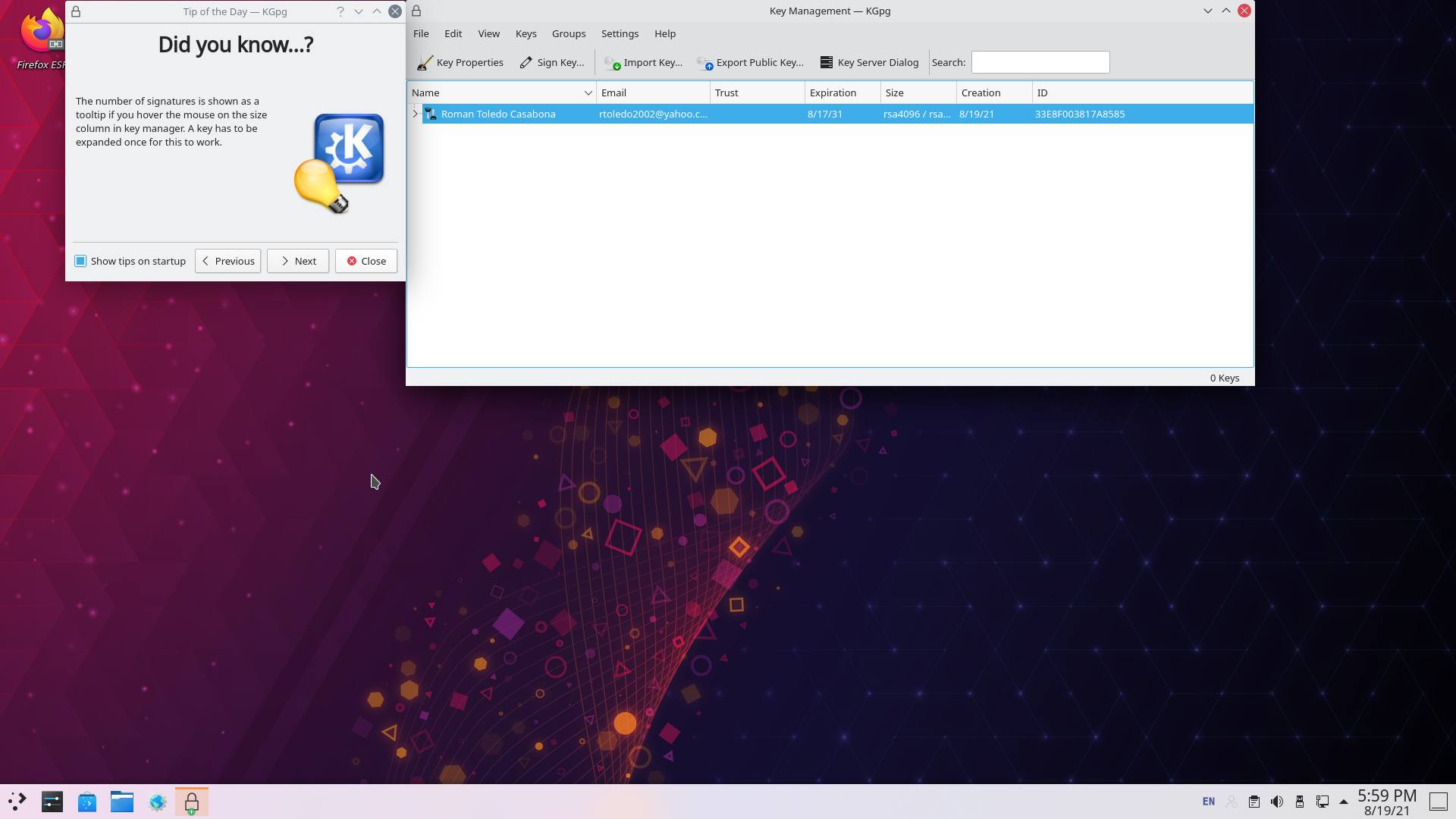Close the Tip of the Day dialog
Image resolution: width=1456 pixels, height=819 pixels.
366,261
